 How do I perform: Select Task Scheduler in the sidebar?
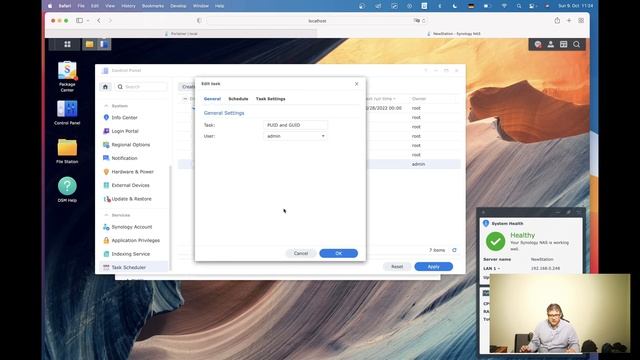pos(133,267)
